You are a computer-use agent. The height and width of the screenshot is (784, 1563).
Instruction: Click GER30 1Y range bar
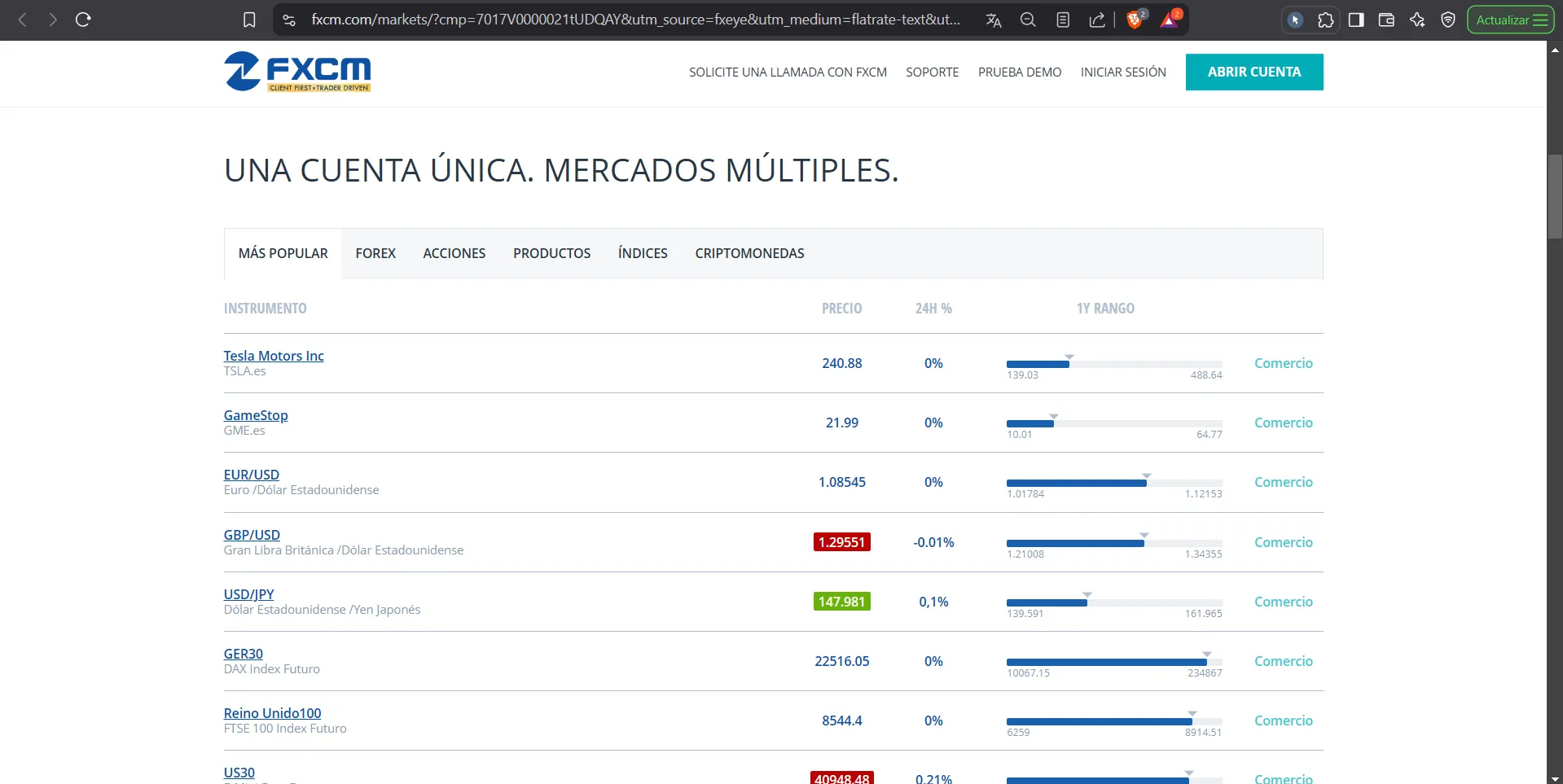(x=1114, y=662)
